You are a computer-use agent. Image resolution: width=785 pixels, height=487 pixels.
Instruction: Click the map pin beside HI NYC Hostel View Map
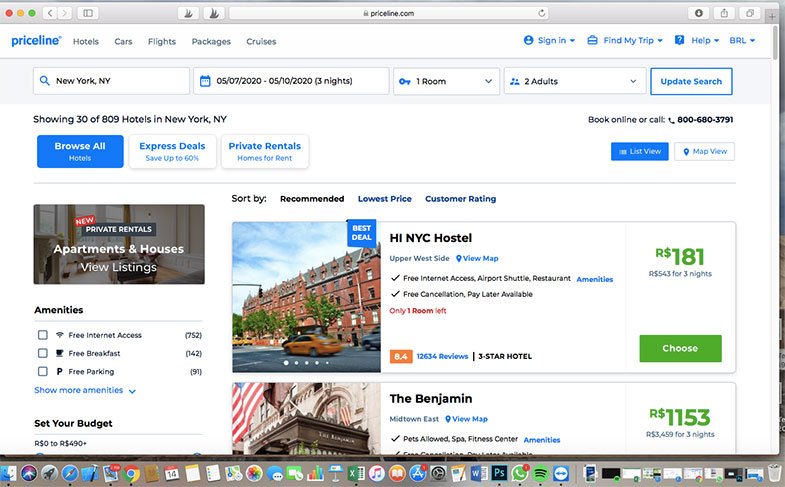[459, 259]
